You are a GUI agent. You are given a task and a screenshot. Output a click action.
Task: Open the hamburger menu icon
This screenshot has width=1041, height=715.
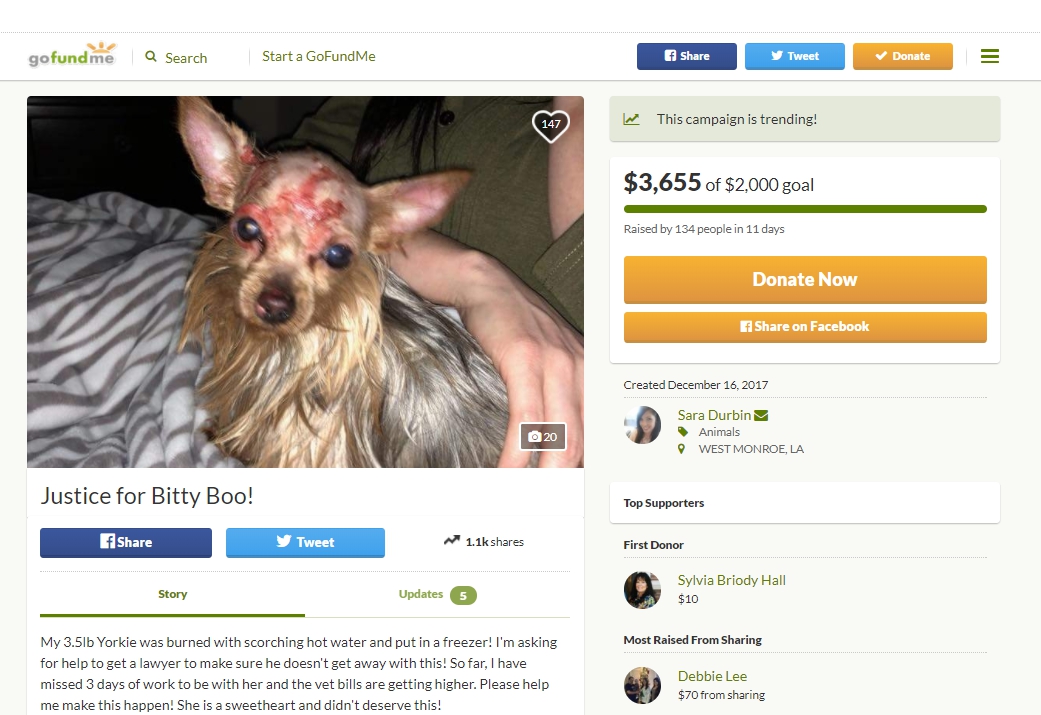(x=989, y=56)
